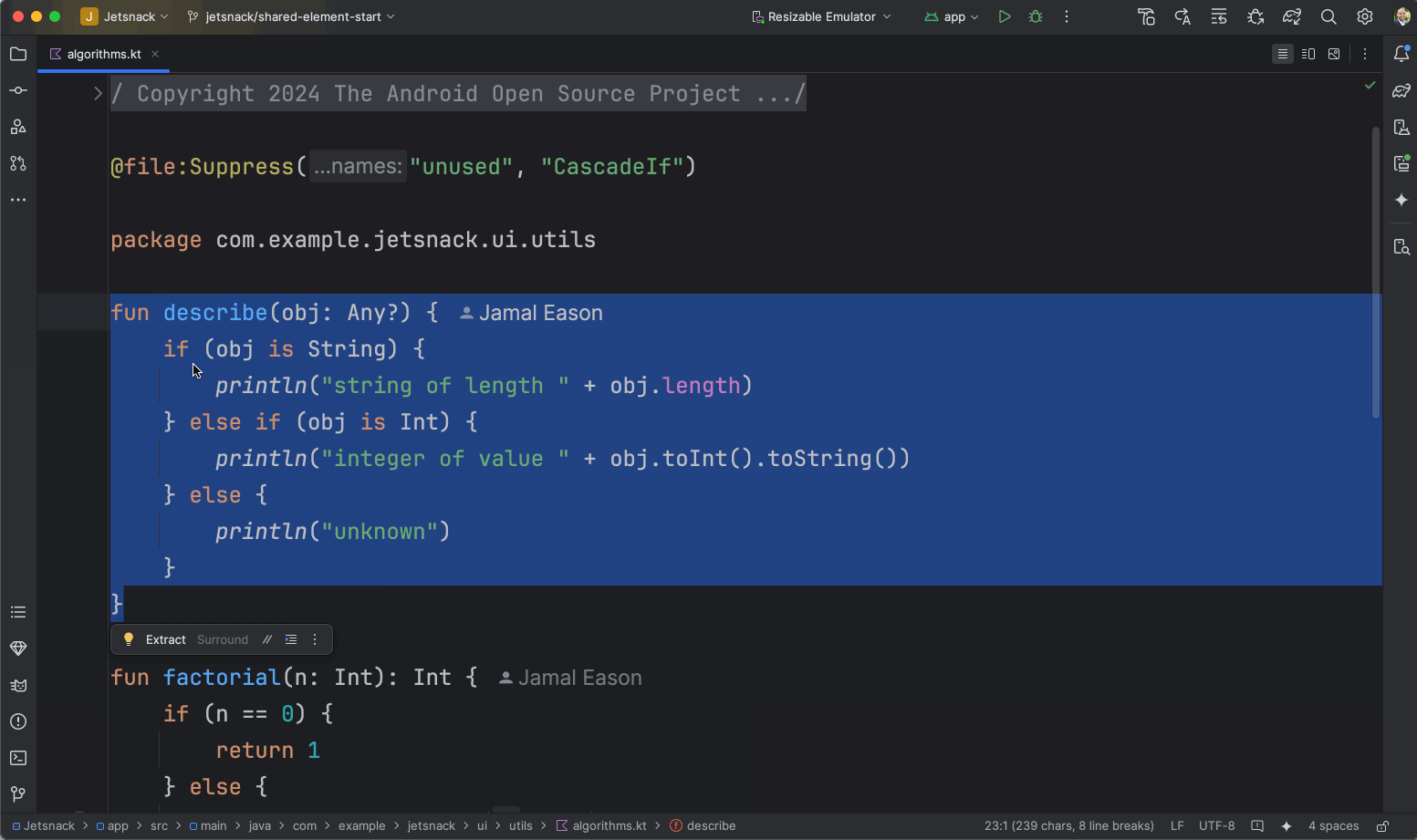Open the jetsnack/shared-element-start branch dropdown
Image resolution: width=1417 pixels, height=840 pixels.
pos(290,16)
